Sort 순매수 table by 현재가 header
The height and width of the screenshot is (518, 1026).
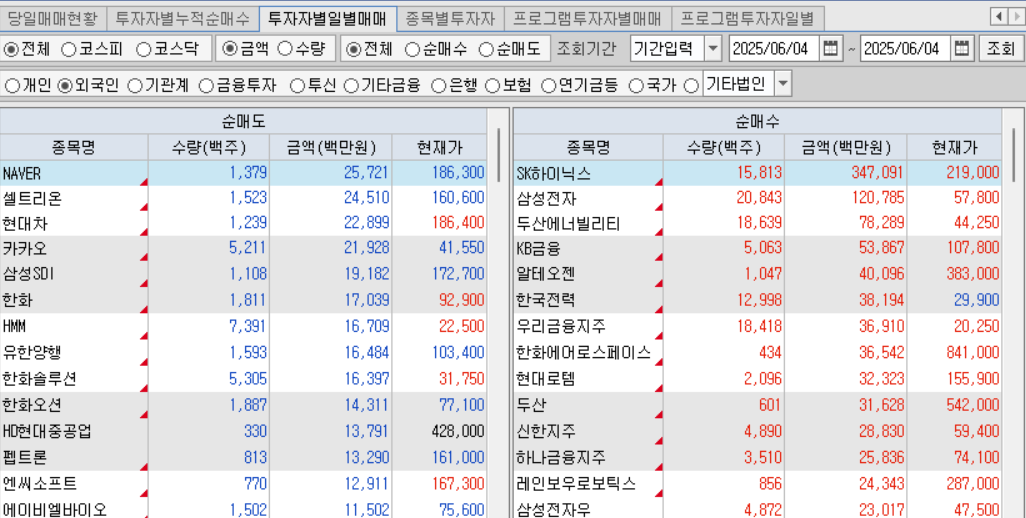pyautogui.click(x=954, y=147)
